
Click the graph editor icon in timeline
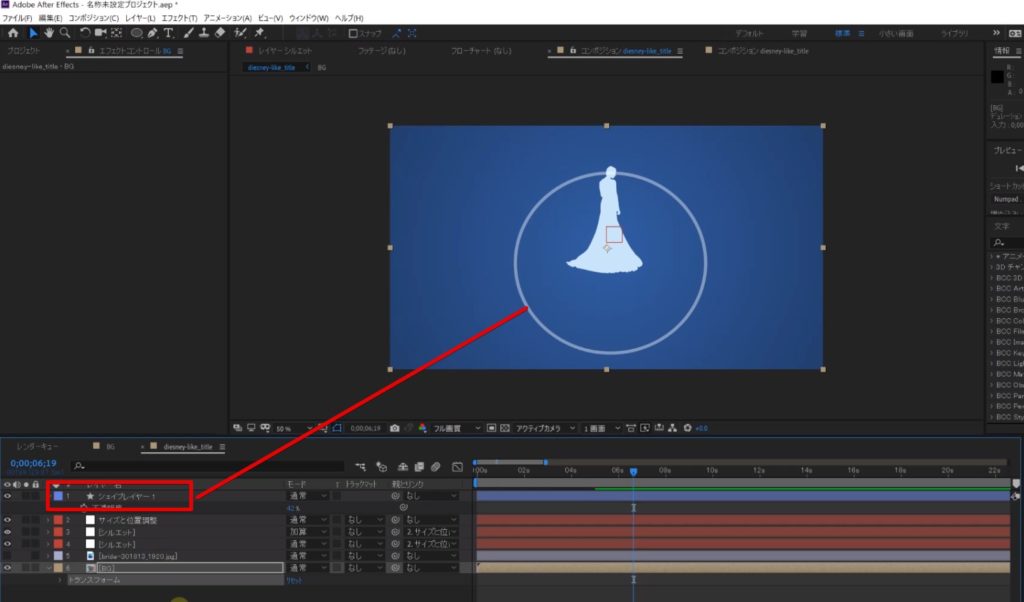click(x=457, y=467)
